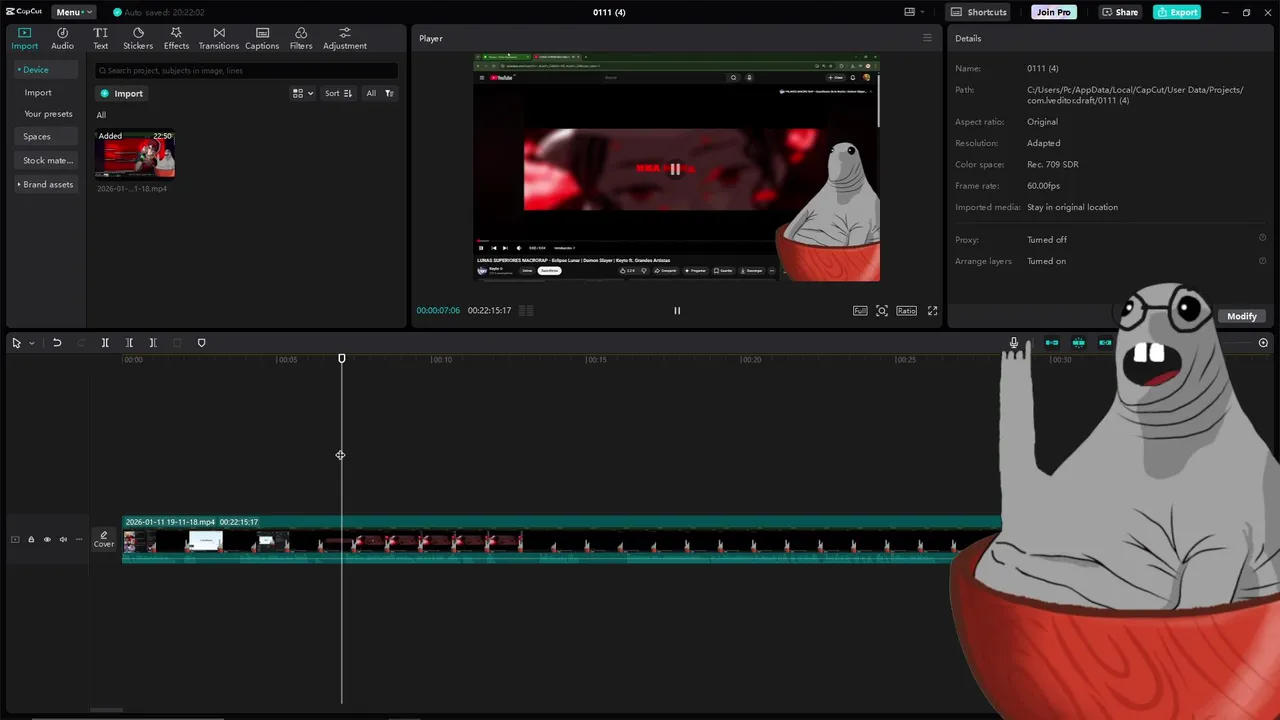Click the green Import button

[x=121, y=93]
